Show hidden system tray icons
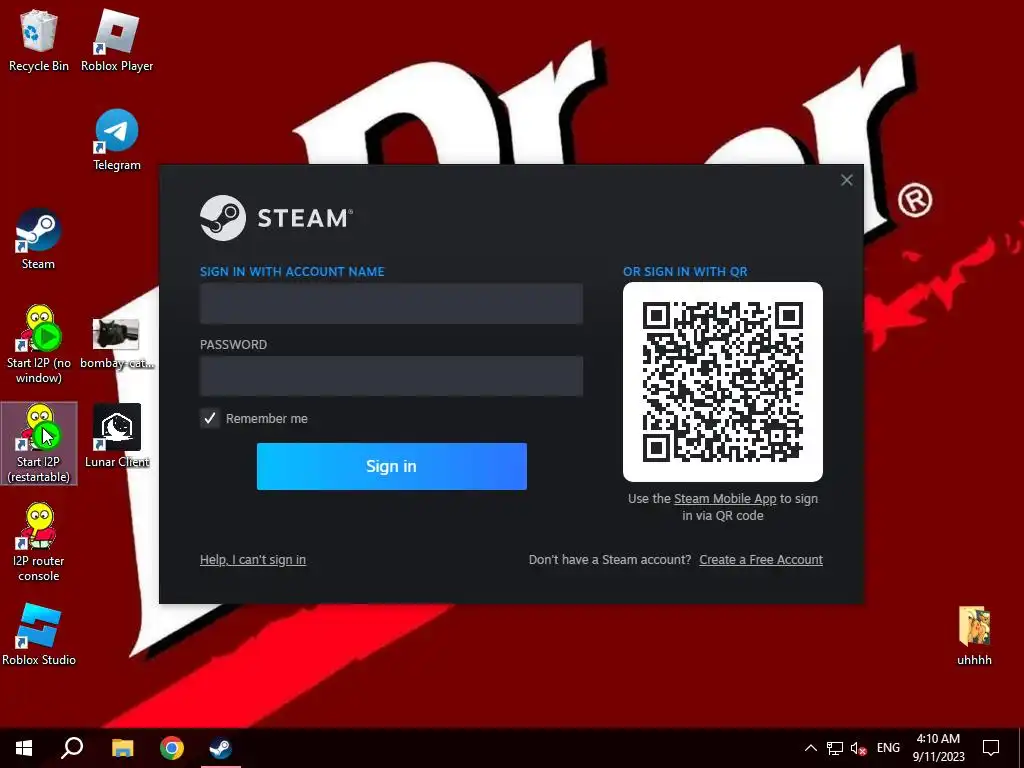 point(810,748)
